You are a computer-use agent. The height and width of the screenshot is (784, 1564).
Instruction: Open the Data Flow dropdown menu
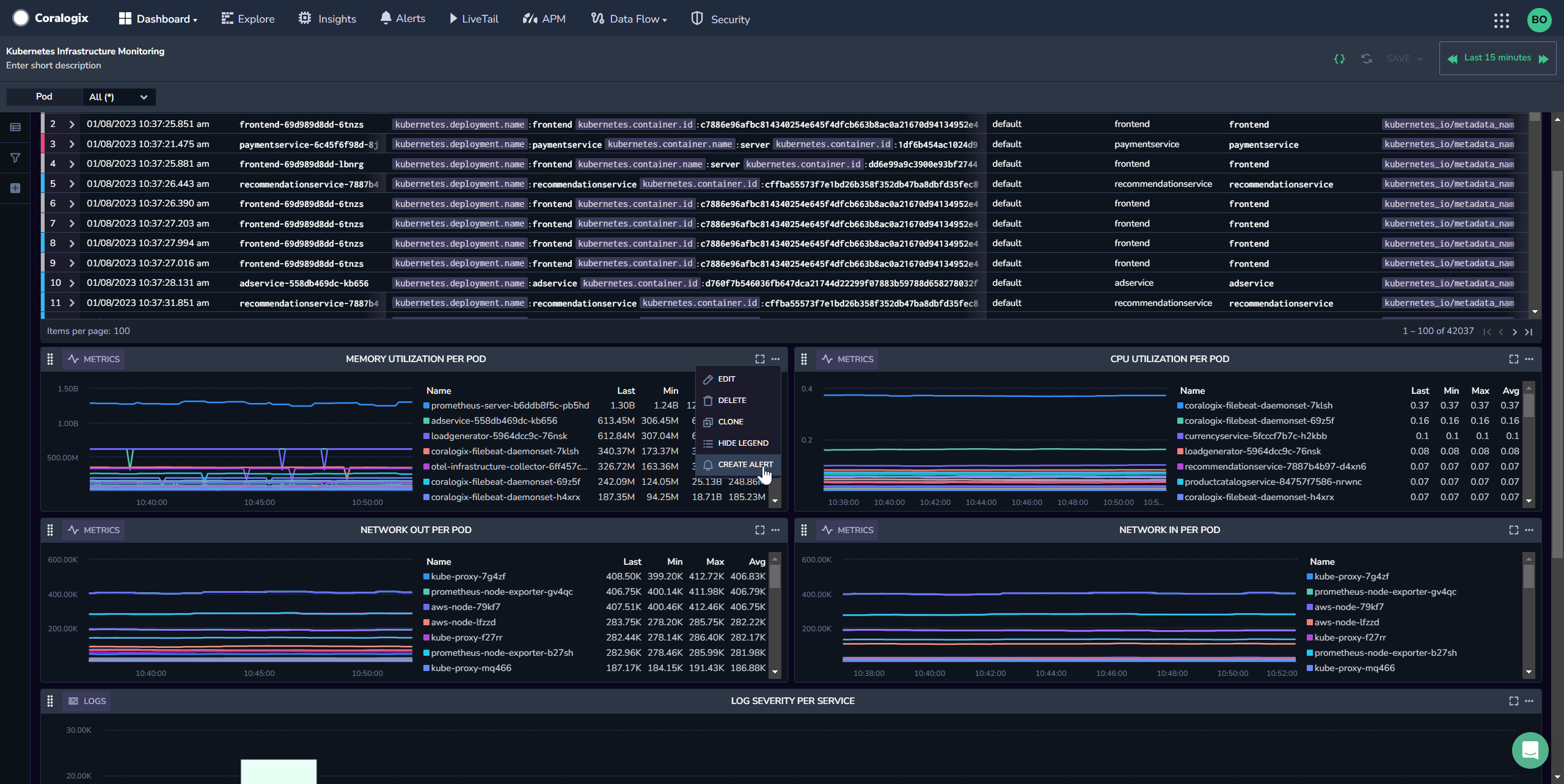pyautogui.click(x=629, y=19)
